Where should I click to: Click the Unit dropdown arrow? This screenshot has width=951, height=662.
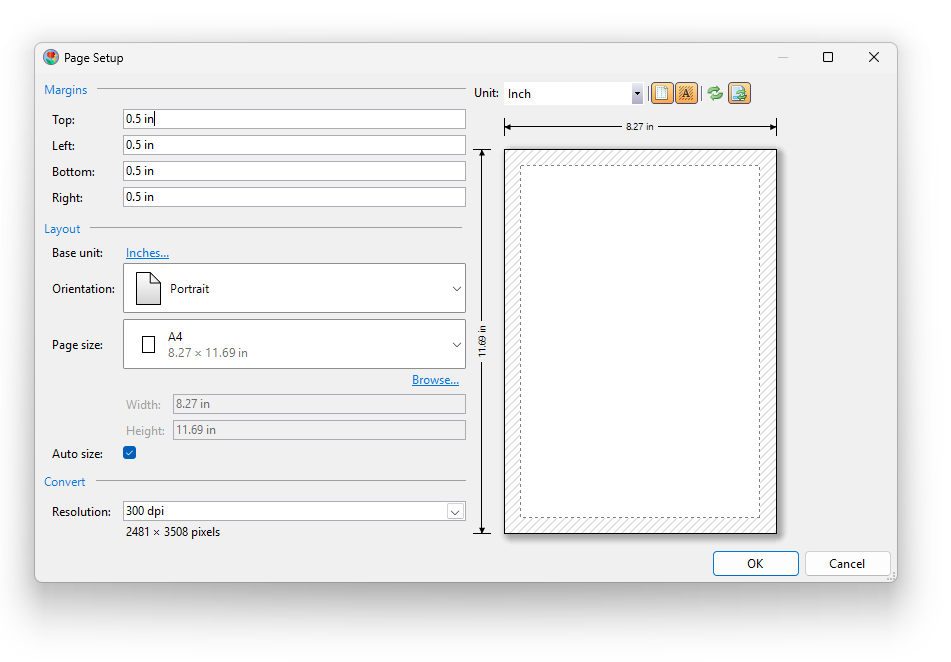pyautogui.click(x=637, y=92)
